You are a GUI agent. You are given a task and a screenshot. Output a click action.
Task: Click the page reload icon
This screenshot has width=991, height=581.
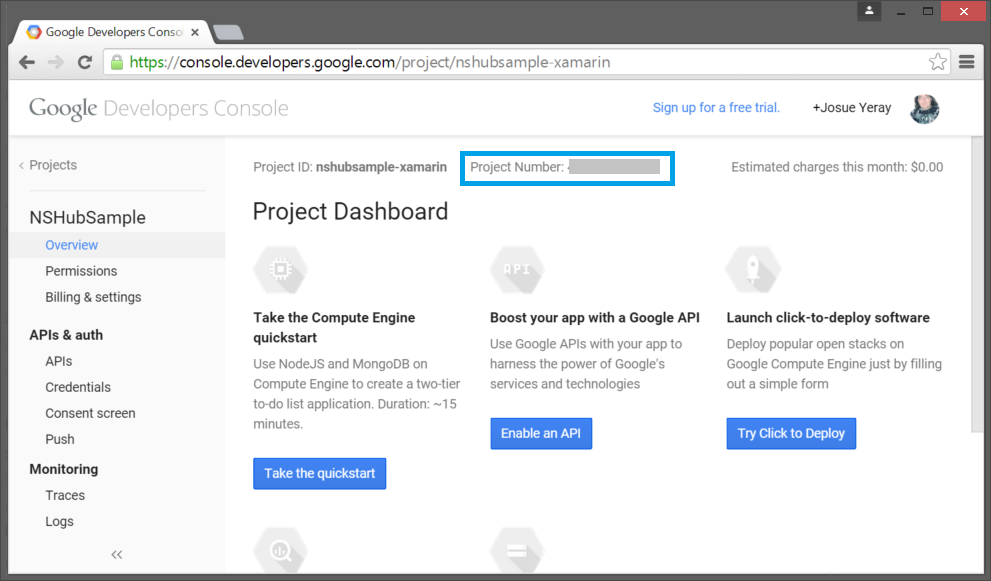(x=85, y=61)
